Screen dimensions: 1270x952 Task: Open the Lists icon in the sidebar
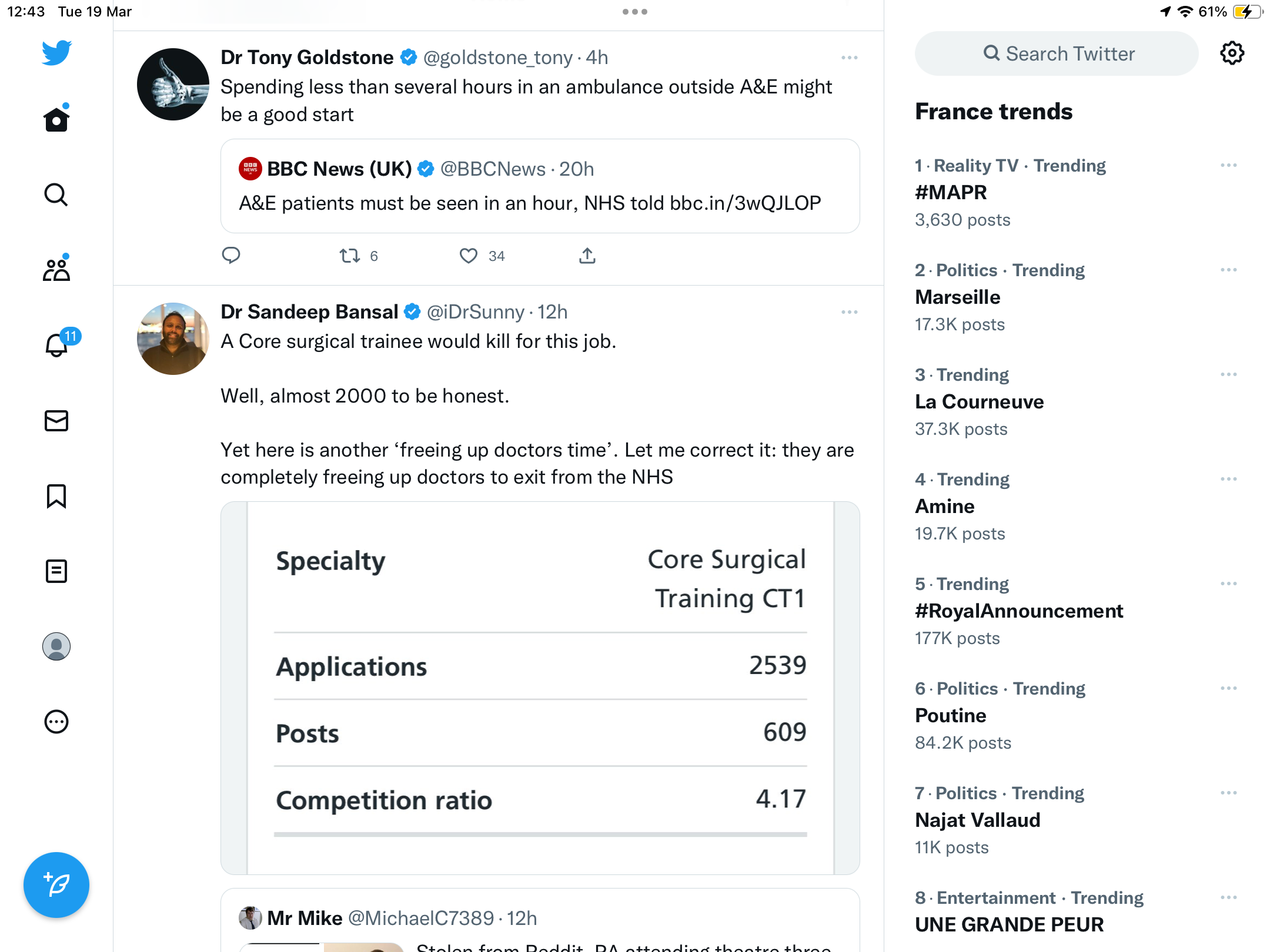(56, 571)
